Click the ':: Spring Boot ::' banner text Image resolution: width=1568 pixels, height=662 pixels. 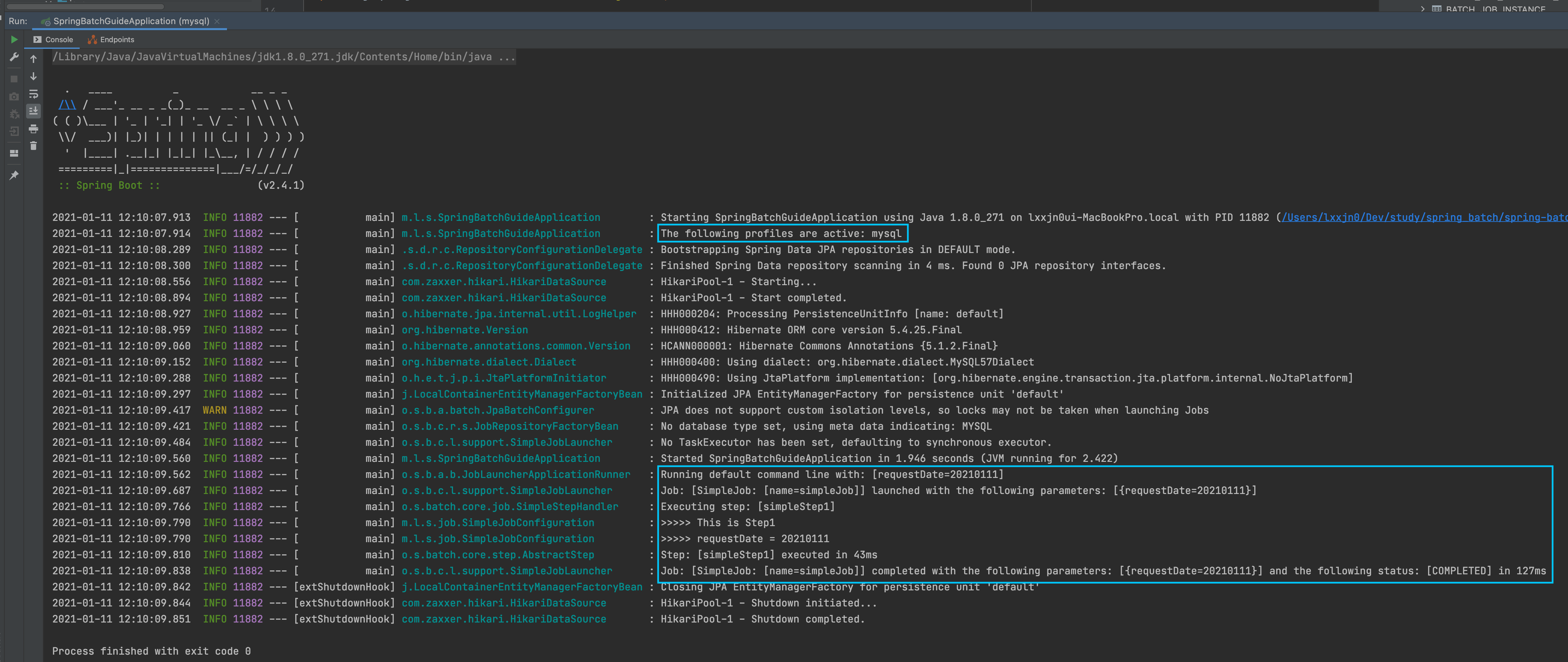point(109,185)
